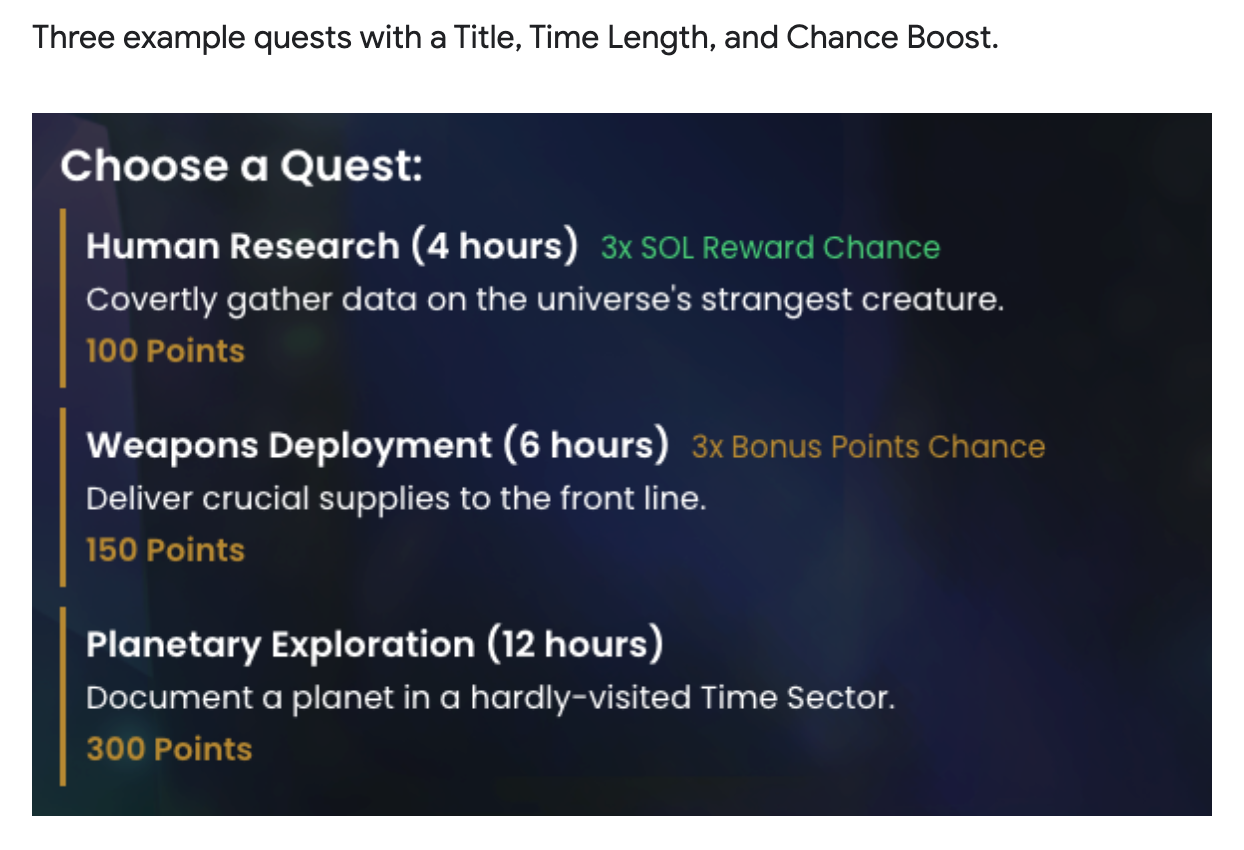Click the caption above the quest image
The width and height of the screenshot is (1244, 850).
coord(516,38)
